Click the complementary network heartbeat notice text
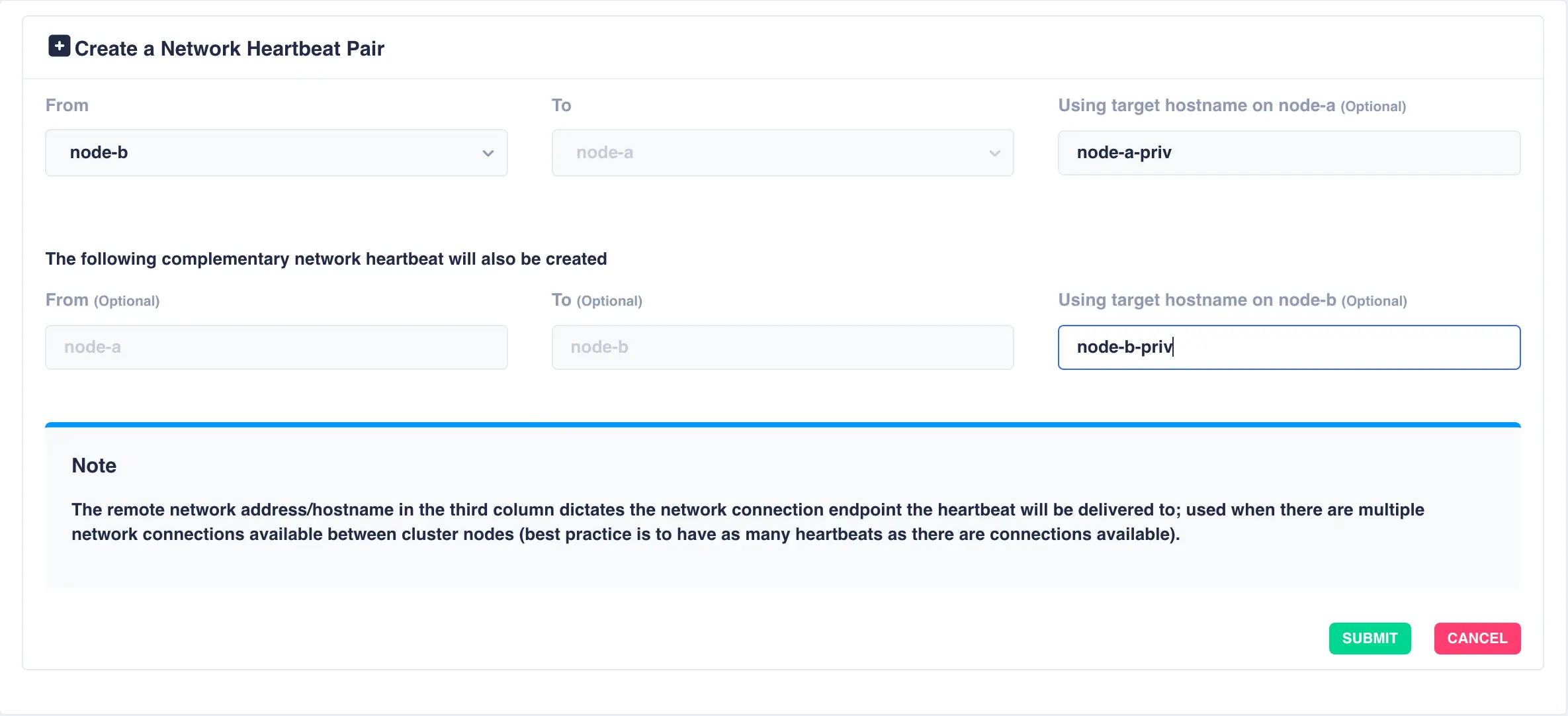 pyautogui.click(x=326, y=259)
